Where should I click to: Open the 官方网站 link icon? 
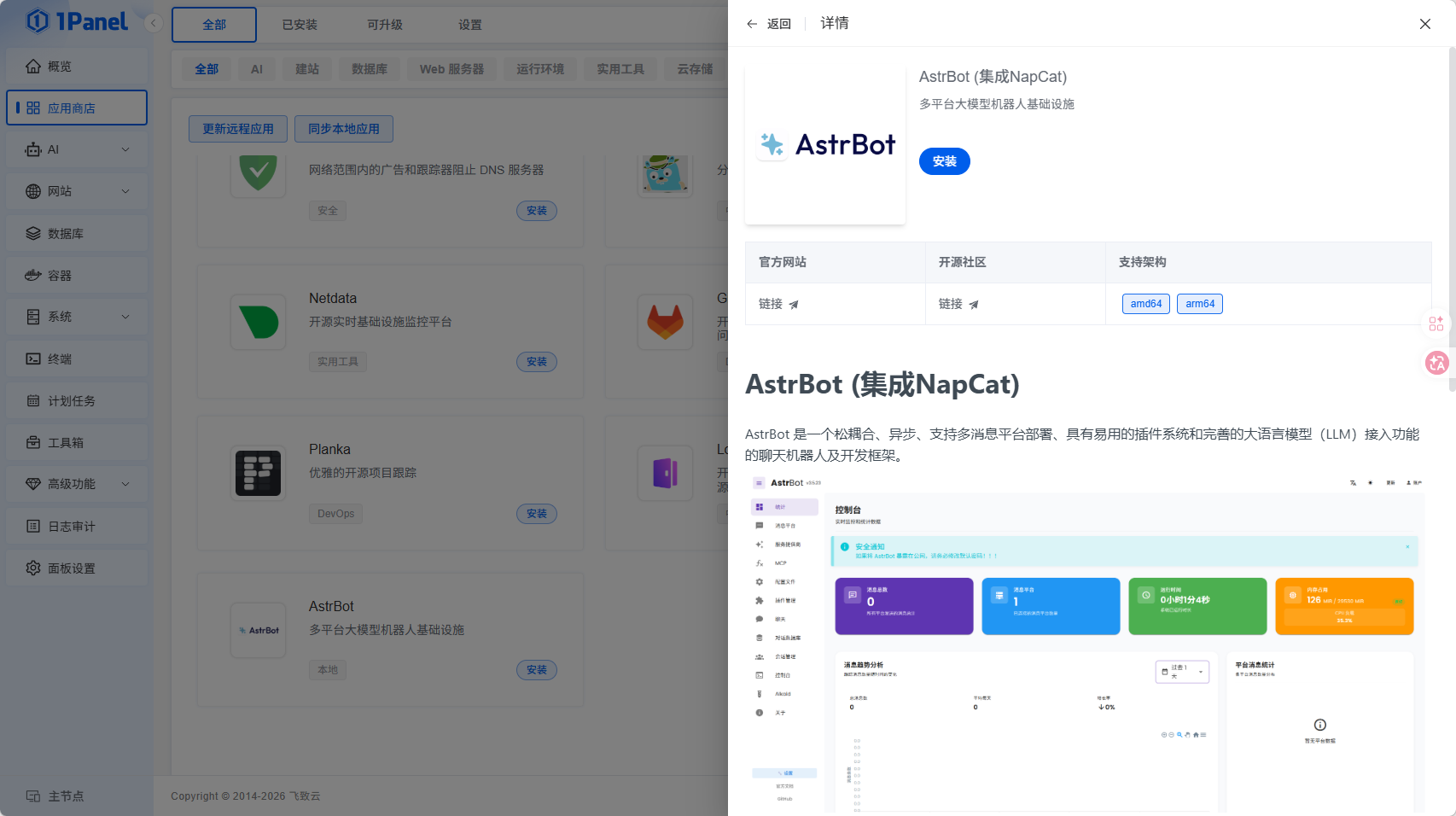pyautogui.click(x=794, y=304)
